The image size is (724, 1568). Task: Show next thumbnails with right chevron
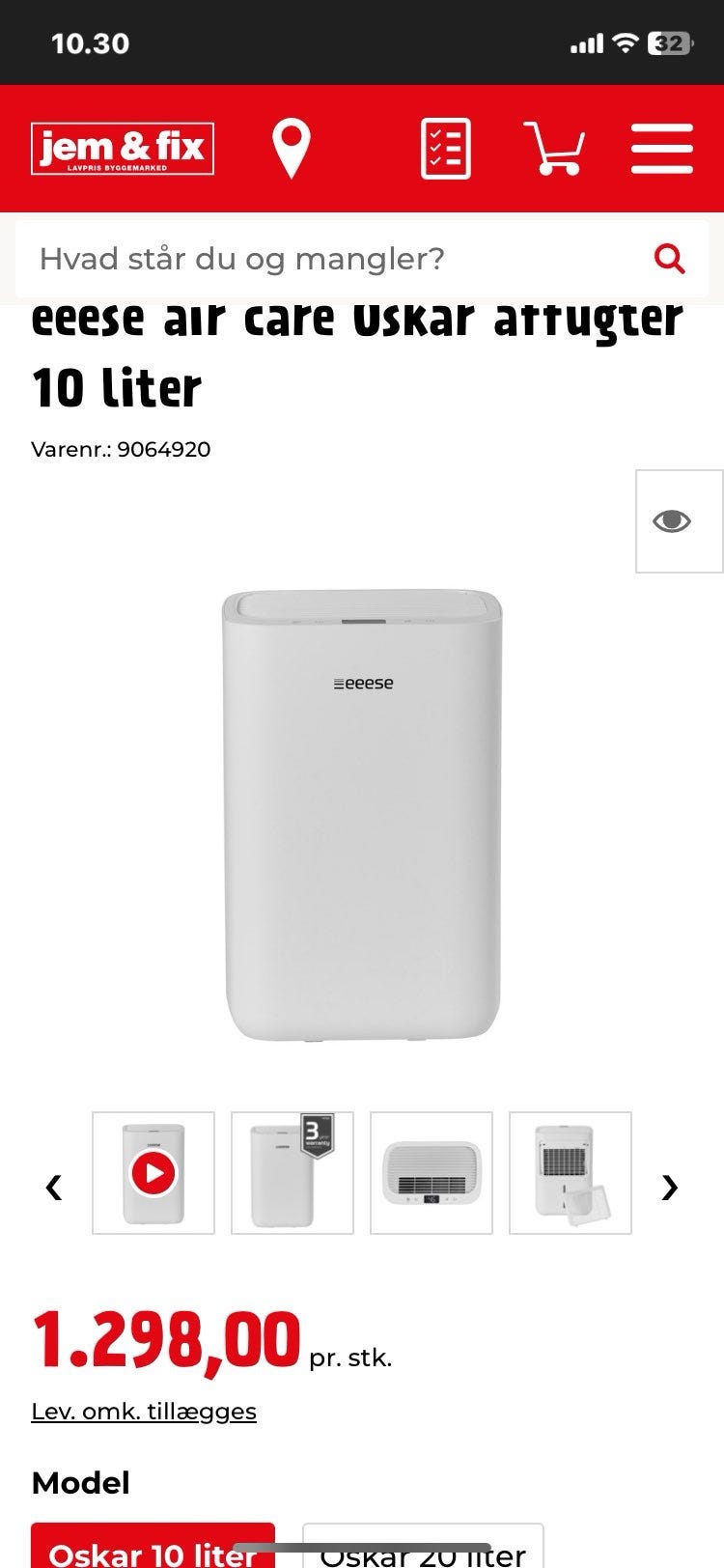(670, 1186)
